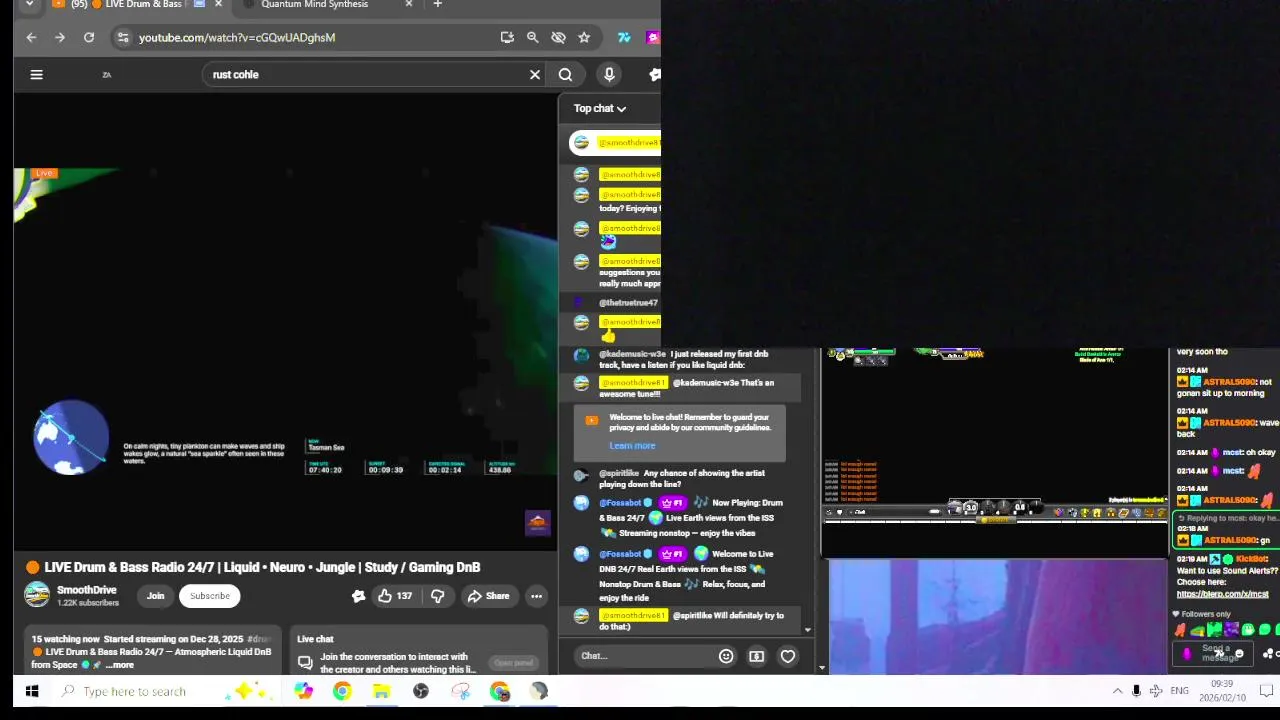
Task: Click the install/cast screen icon in address bar
Action: tap(507, 37)
